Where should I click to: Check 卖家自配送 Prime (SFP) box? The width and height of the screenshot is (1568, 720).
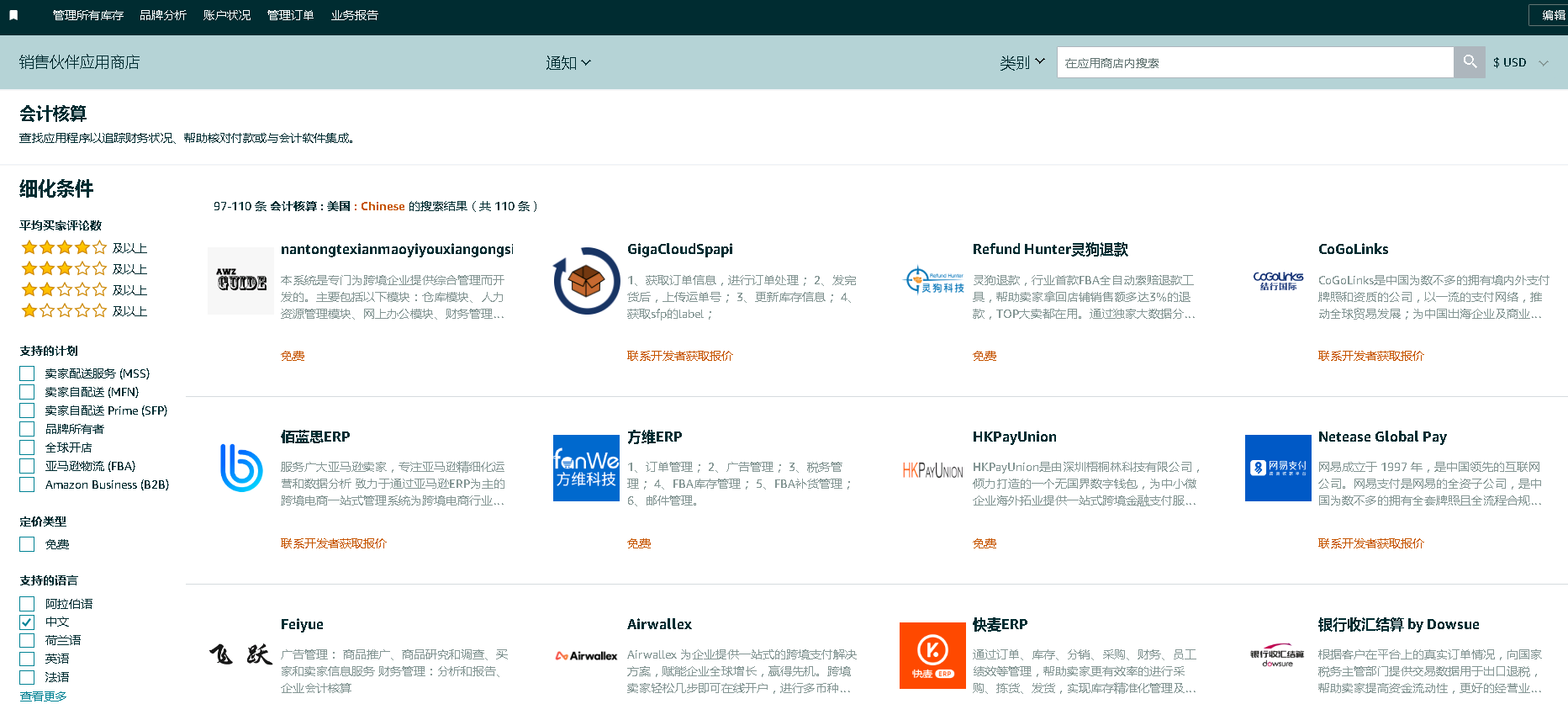pyautogui.click(x=27, y=410)
